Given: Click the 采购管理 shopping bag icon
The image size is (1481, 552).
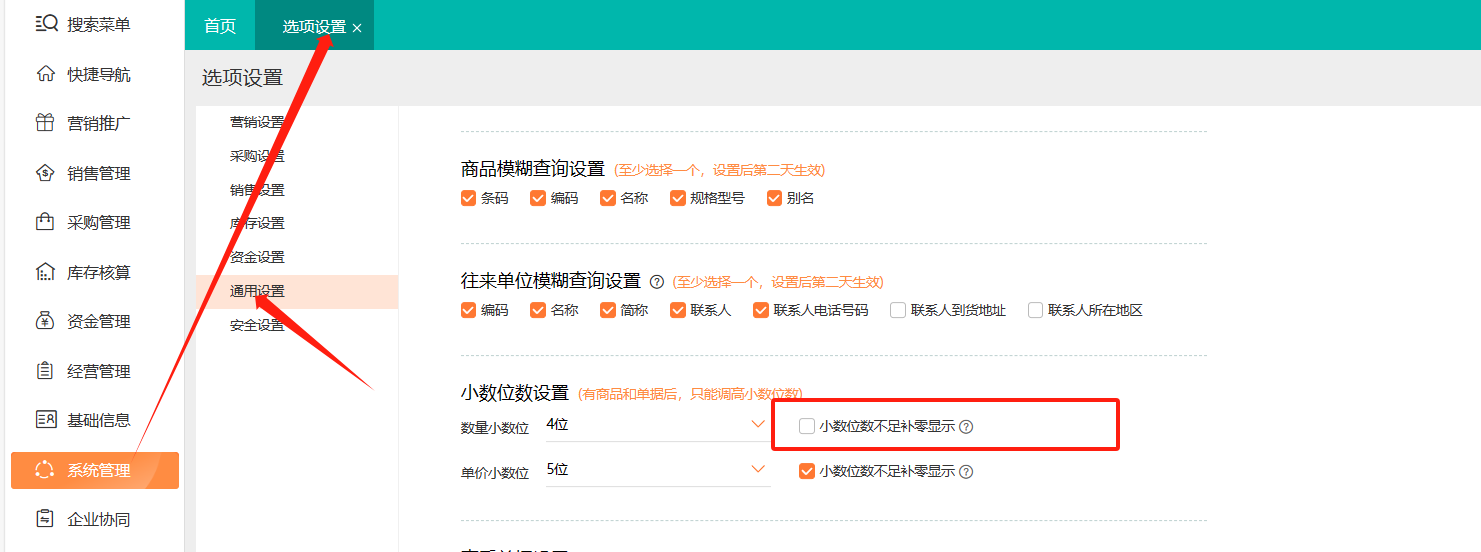Looking at the screenshot, I should (x=45, y=222).
